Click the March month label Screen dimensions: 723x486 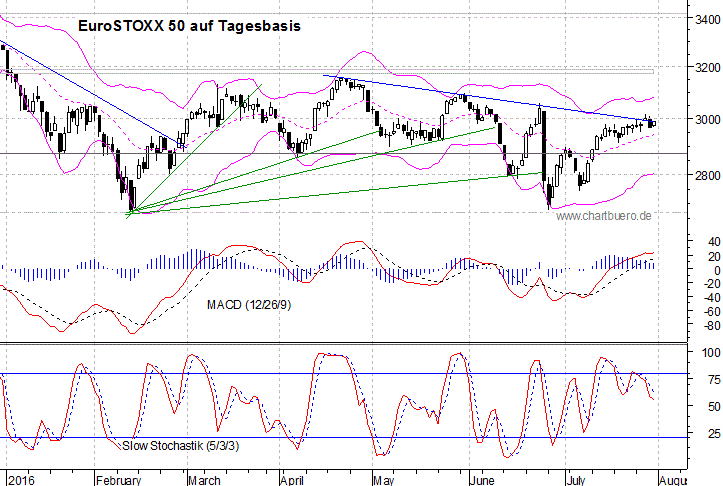coord(205,480)
